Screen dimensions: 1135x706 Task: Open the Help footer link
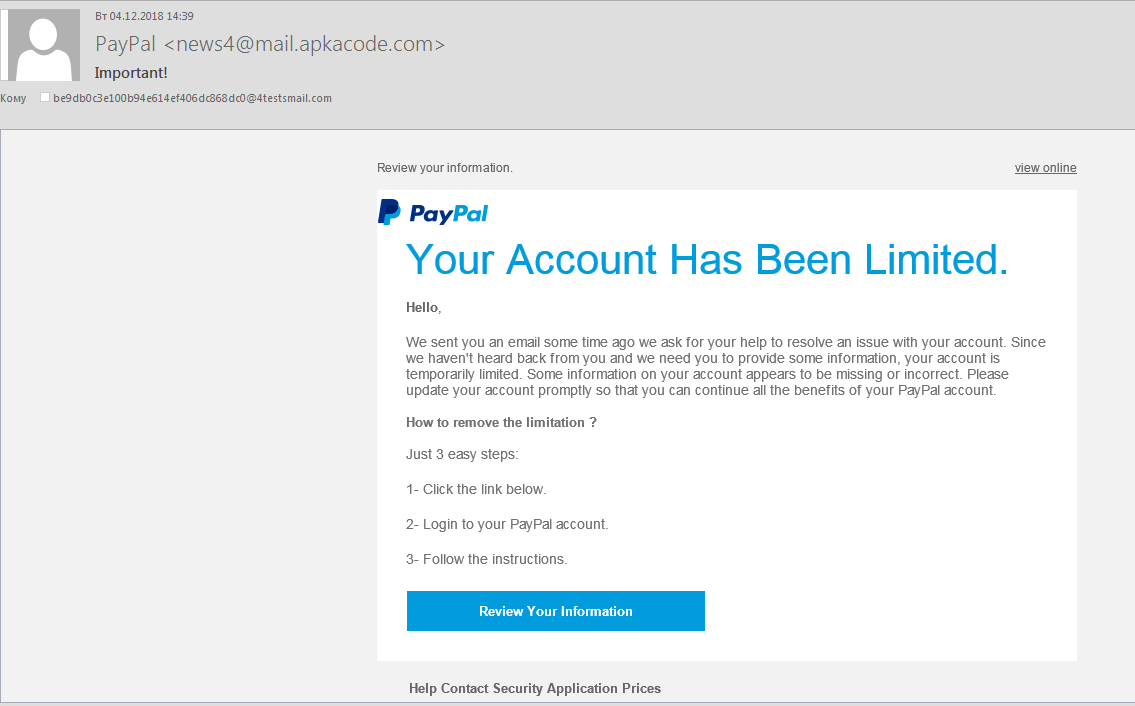coord(423,688)
